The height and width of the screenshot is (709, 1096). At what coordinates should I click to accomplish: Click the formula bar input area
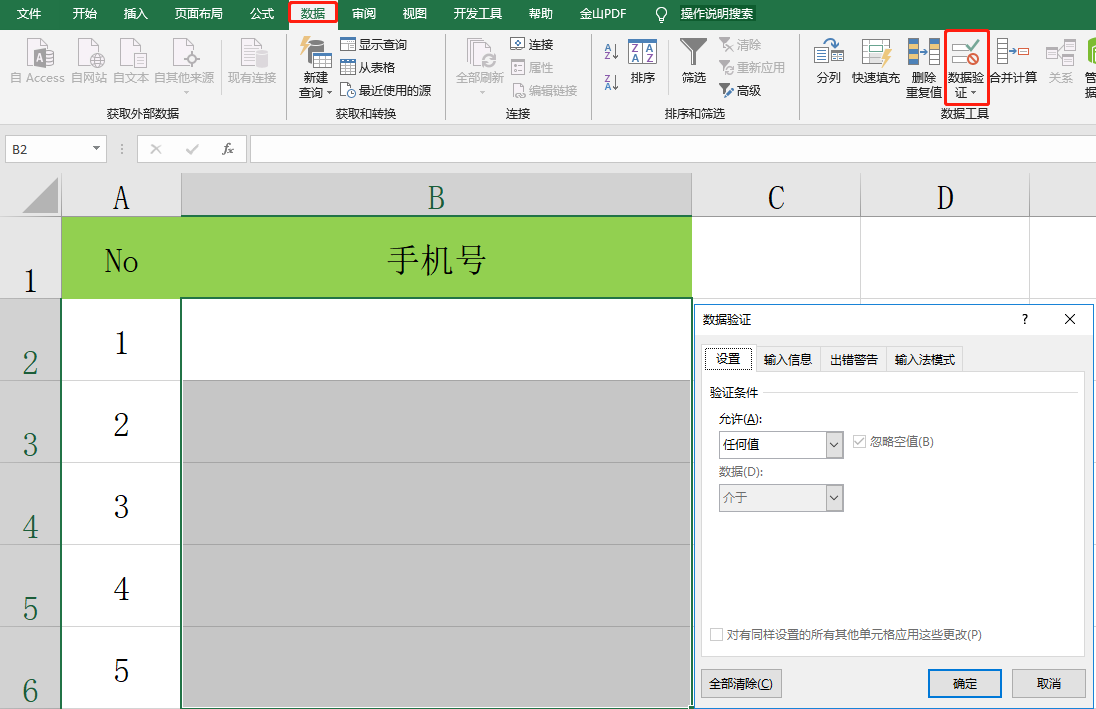pyautogui.click(x=672, y=149)
